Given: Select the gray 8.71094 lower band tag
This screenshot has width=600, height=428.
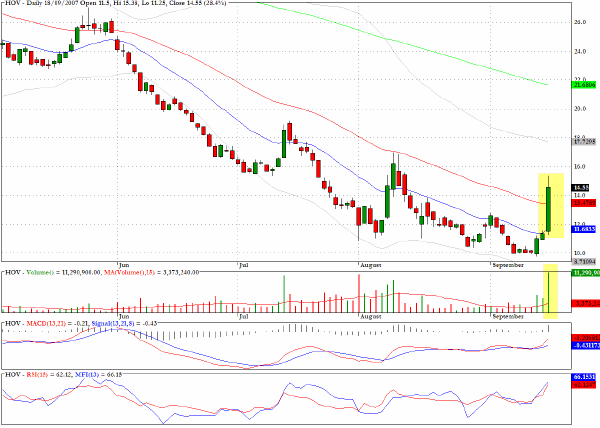Looking at the screenshot, I should [584, 262].
